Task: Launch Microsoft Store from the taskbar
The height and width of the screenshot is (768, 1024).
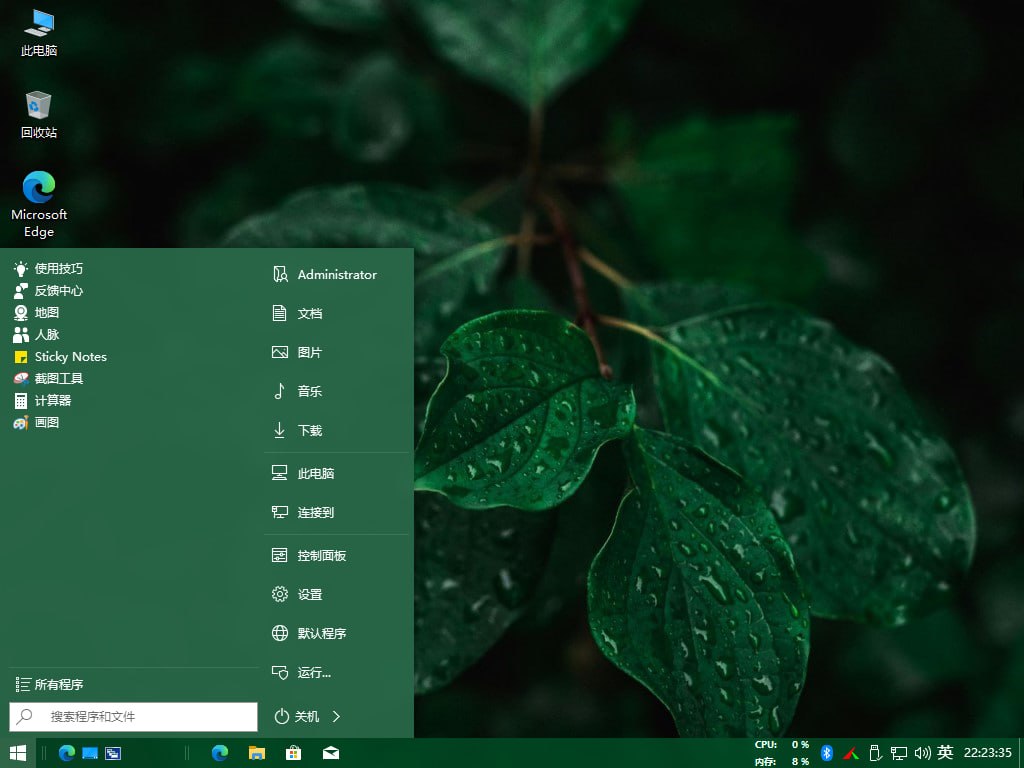Action: (x=294, y=753)
